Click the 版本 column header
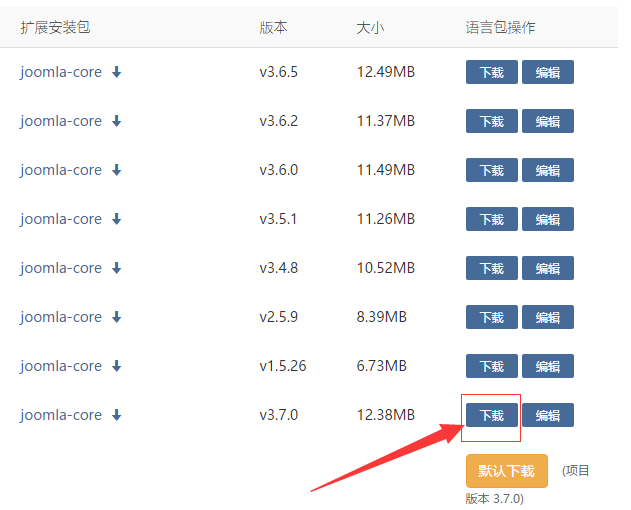This screenshot has height=510, width=631. [x=273, y=27]
